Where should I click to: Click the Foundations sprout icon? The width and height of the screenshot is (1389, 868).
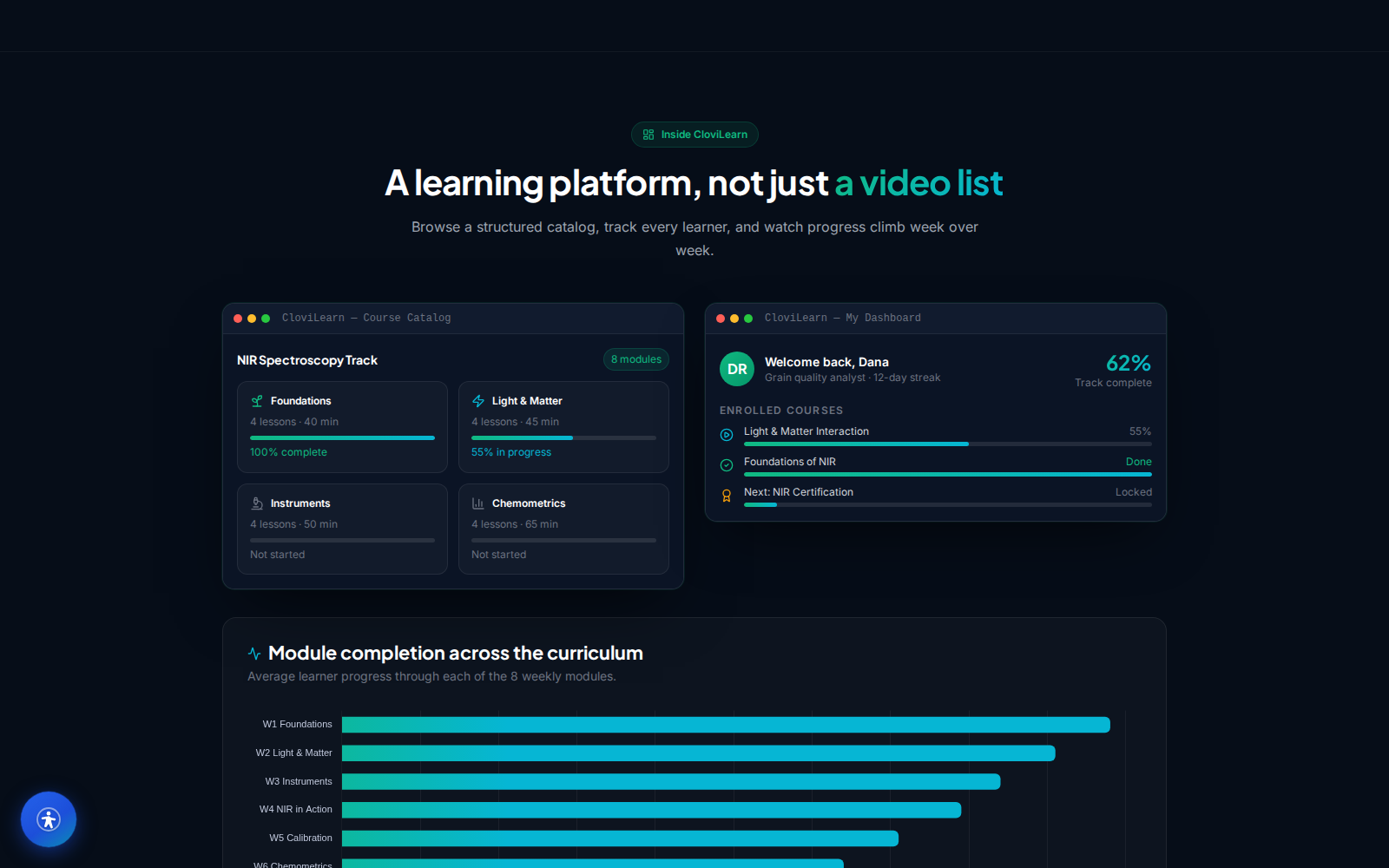pyautogui.click(x=257, y=401)
